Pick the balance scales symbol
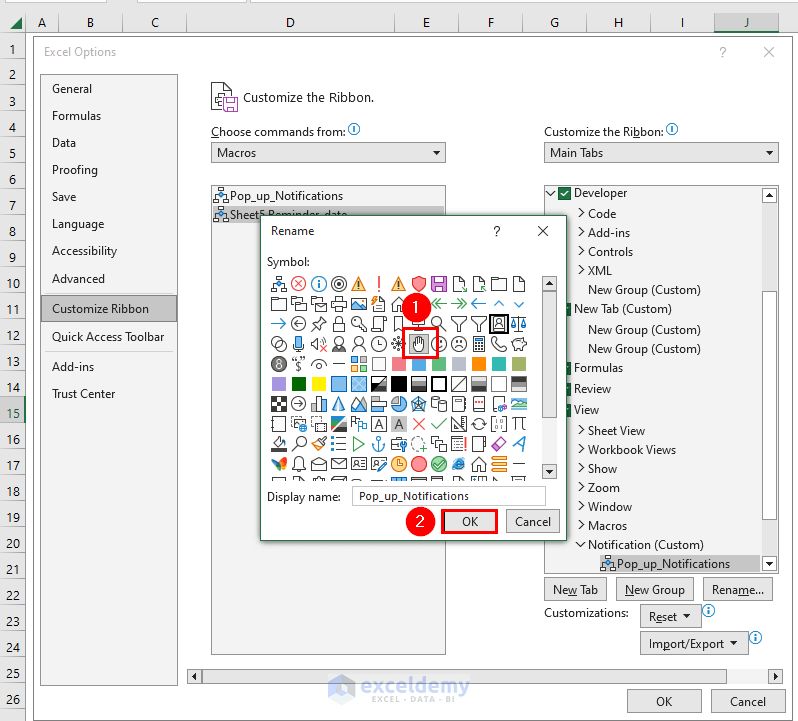 [519, 324]
